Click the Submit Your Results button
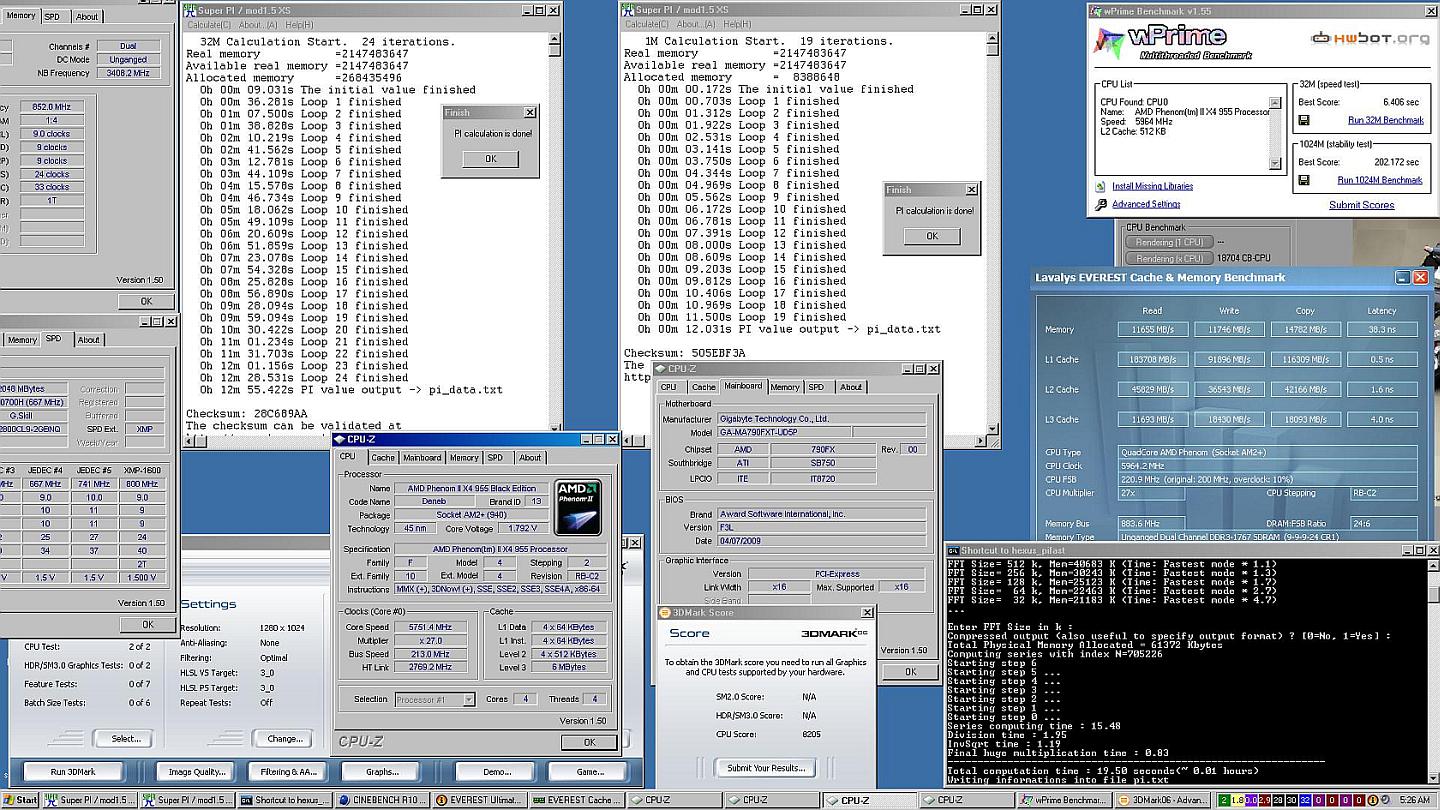1440x810 pixels. [x=765, y=768]
